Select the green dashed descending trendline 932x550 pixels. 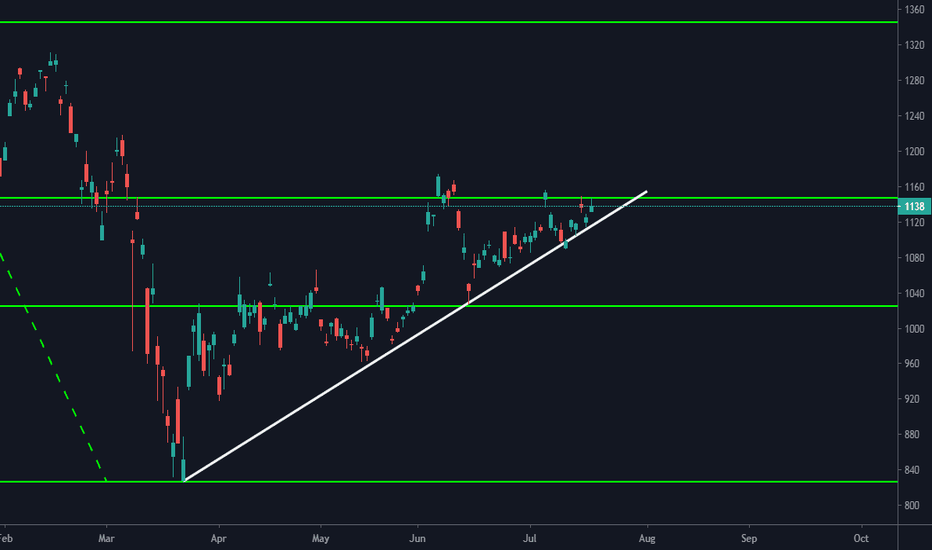[x=53, y=367]
